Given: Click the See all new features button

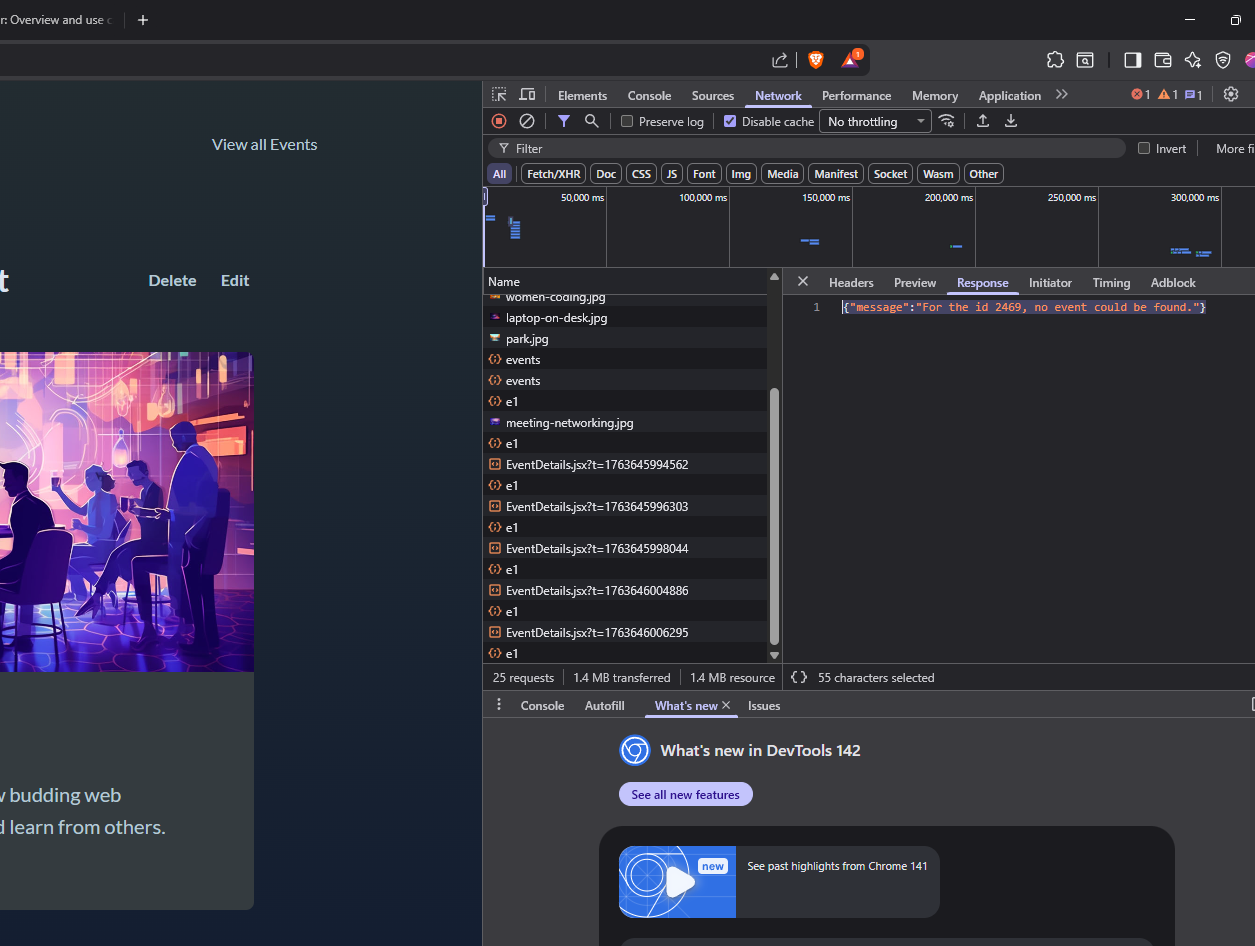Looking at the screenshot, I should point(686,794).
